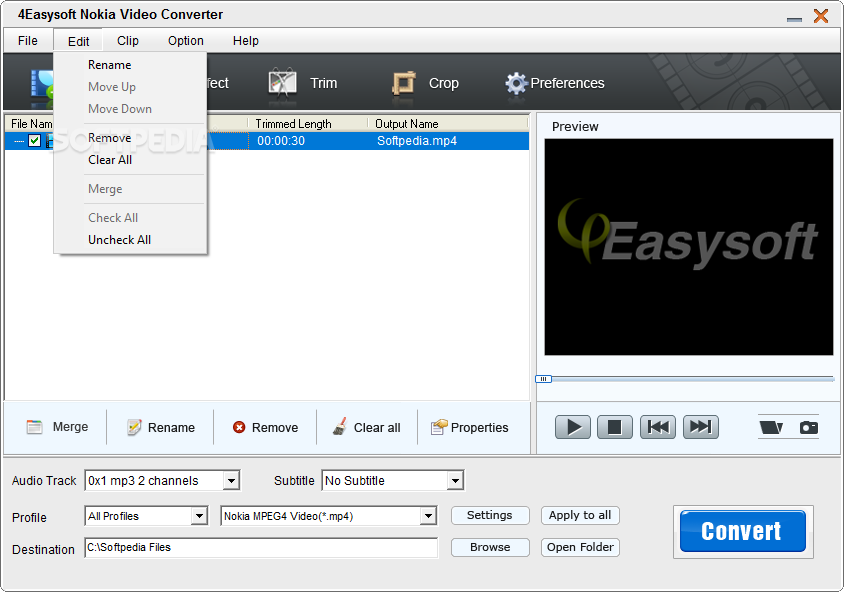Click the Merge icon in bottom bar
This screenshot has height=592, width=844.
click(x=34, y=427)
